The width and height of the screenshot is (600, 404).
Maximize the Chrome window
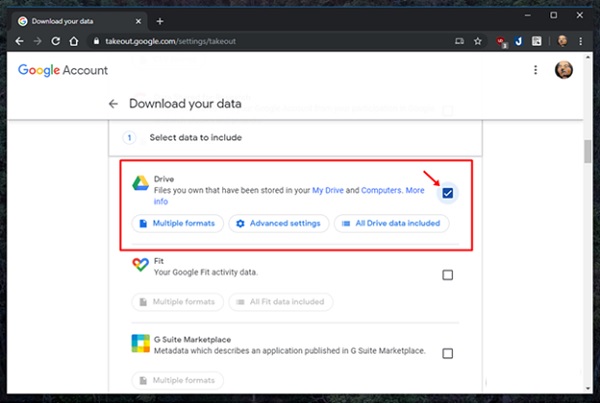[x=554, y=15]
